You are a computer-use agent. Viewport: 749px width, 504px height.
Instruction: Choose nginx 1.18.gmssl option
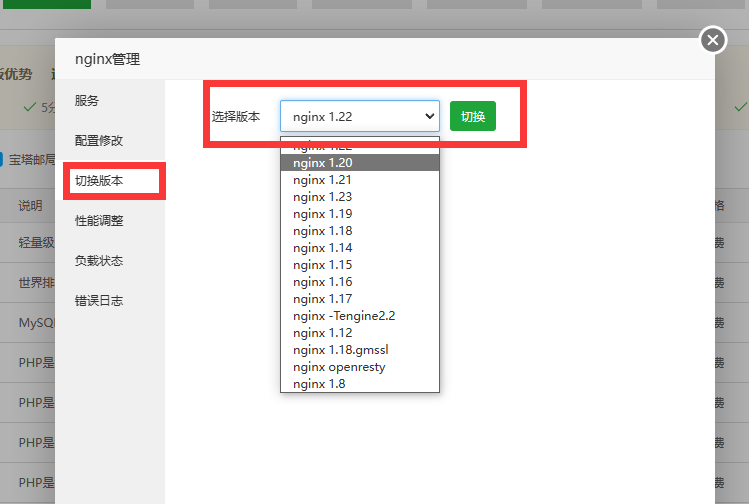(x=360, y=350)
